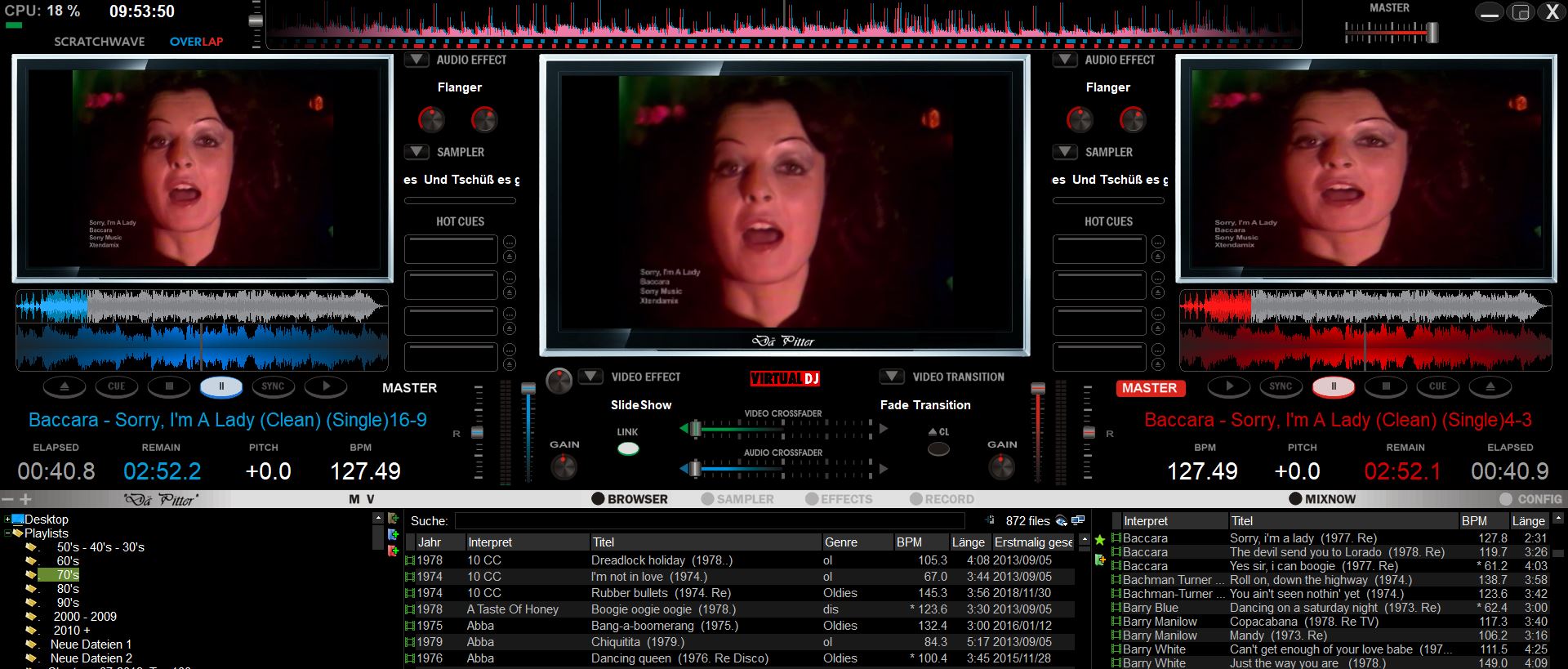The height and width of the screenshot is (669, 1568).
Task: Click the left blue arrow of audio crossfader
Action: point(684,469)
